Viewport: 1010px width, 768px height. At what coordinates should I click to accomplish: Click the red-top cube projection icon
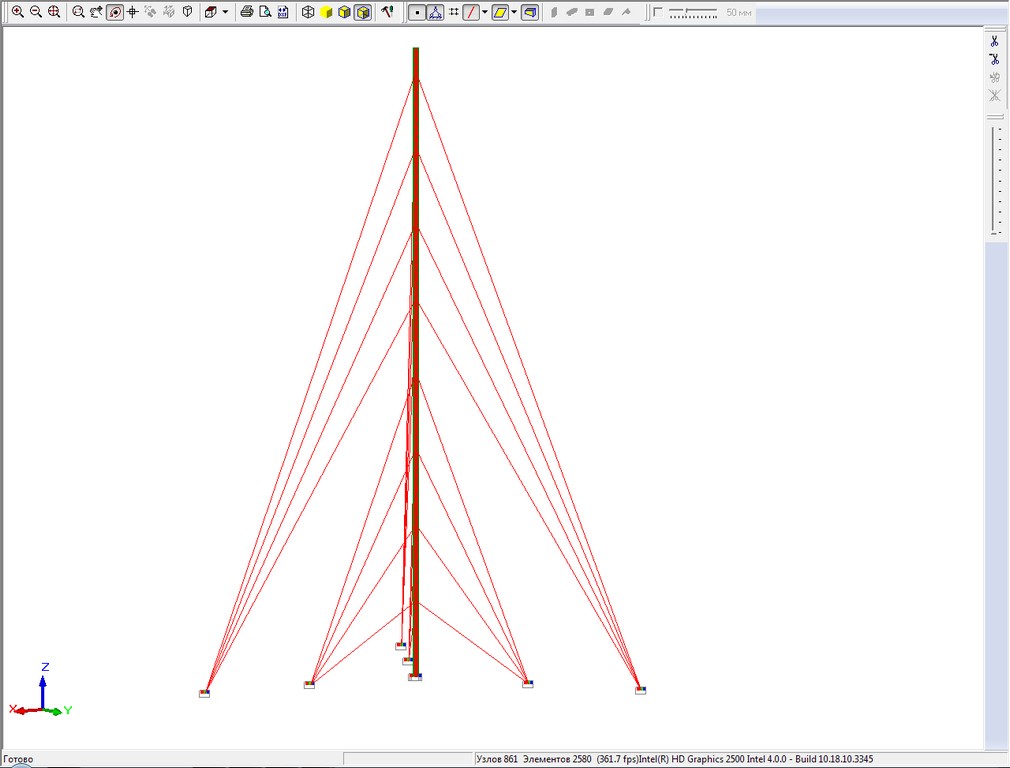[211, 12]
